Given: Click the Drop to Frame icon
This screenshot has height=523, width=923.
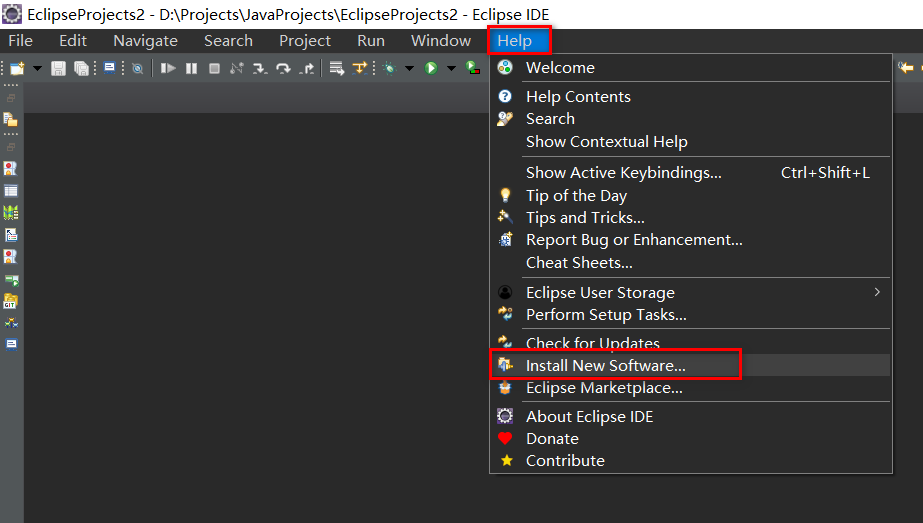Looking at the screenshot, I should (x=337, y=68).
